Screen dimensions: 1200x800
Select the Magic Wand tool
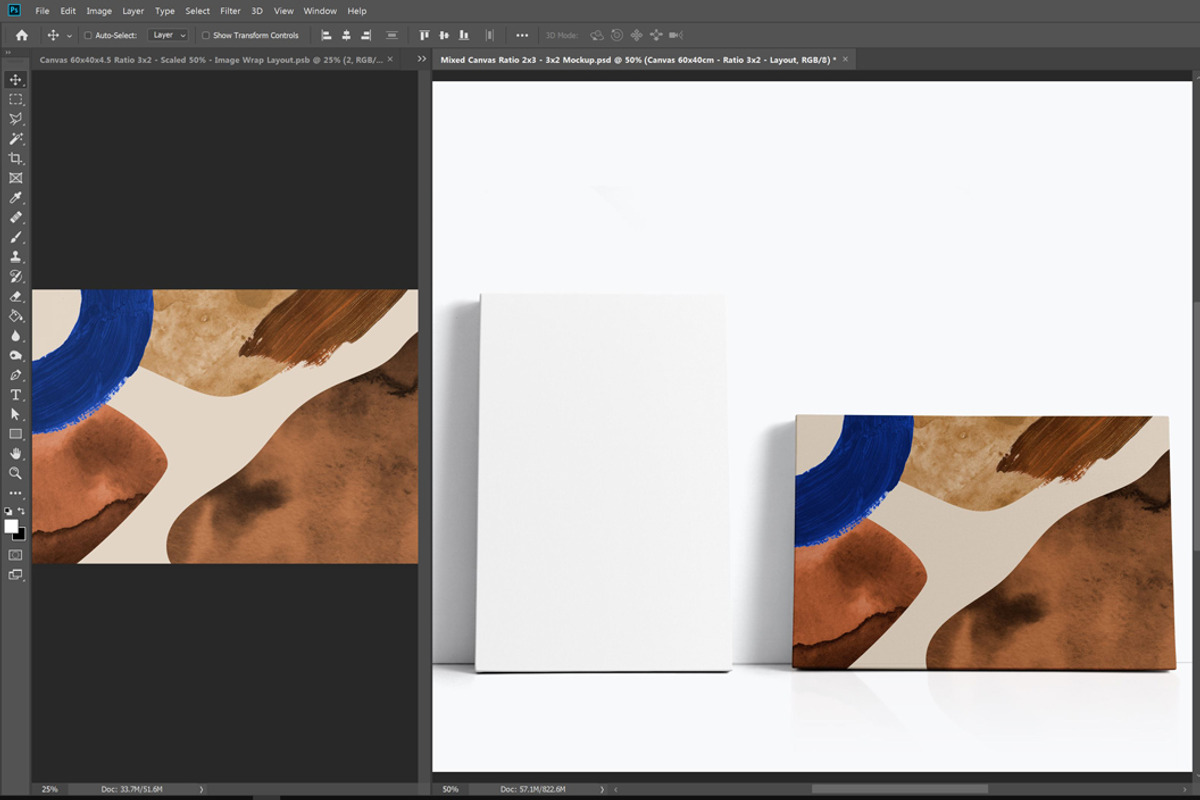[x=15, y=139]
